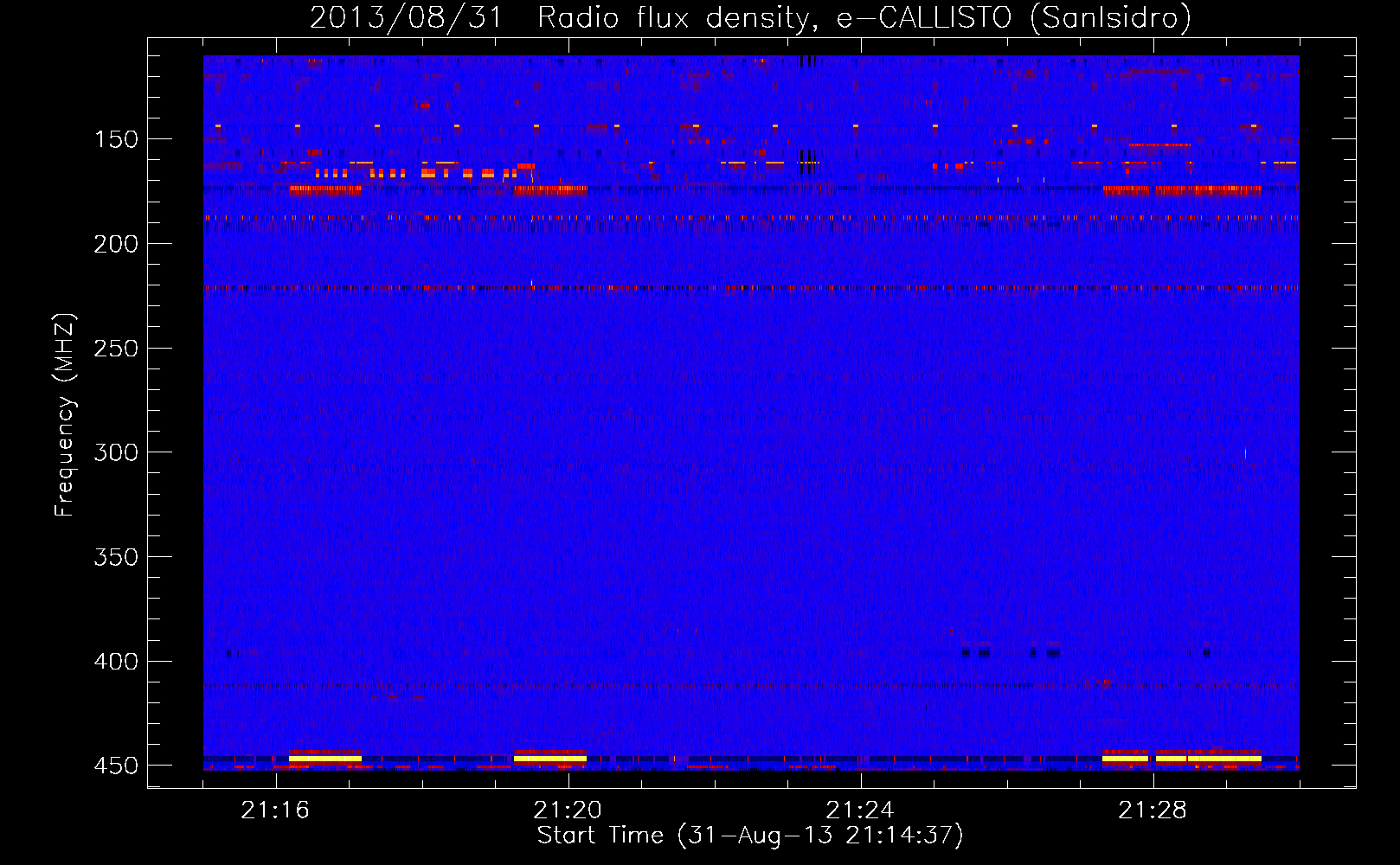Click the 300 frequency tick label
The image size is (1400, 865).
pyautogui.click(x=116, y=452)
